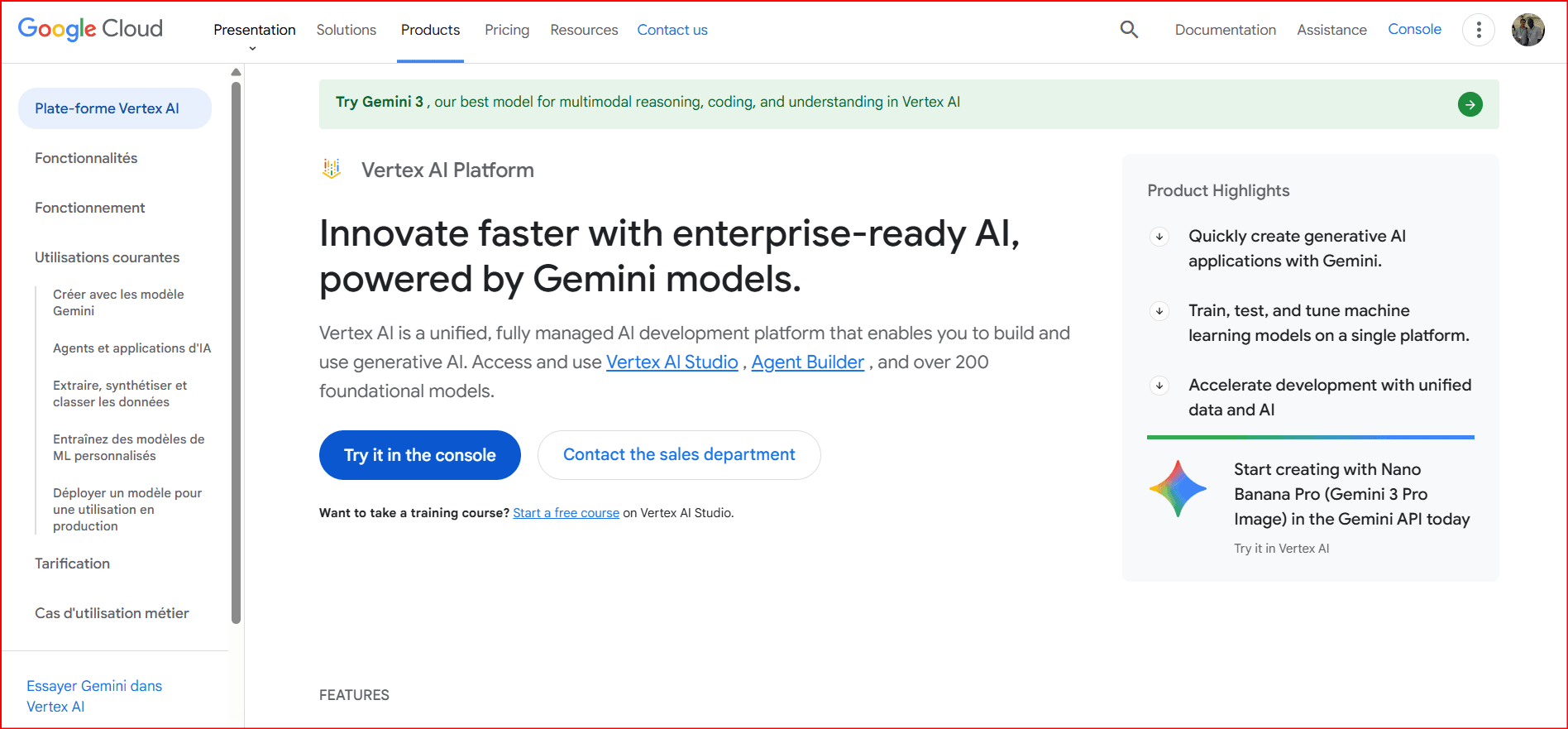
Task: Click the Google Cloud logo
Action: [x=90, y=29]
